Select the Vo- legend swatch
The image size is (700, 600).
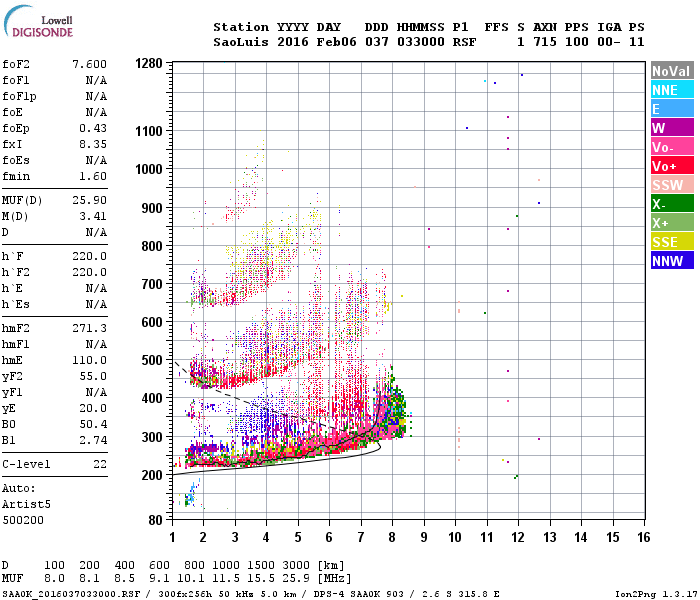point(672,147)
